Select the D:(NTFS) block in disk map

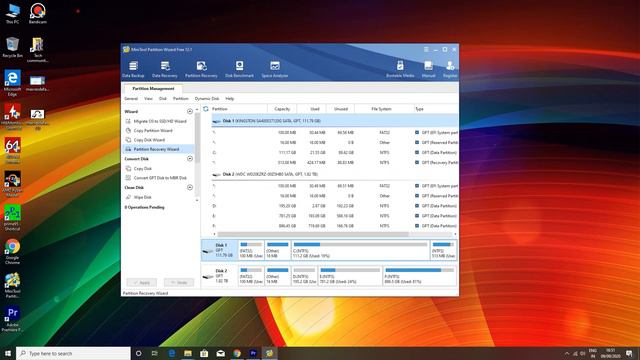[x=304, y=276]
